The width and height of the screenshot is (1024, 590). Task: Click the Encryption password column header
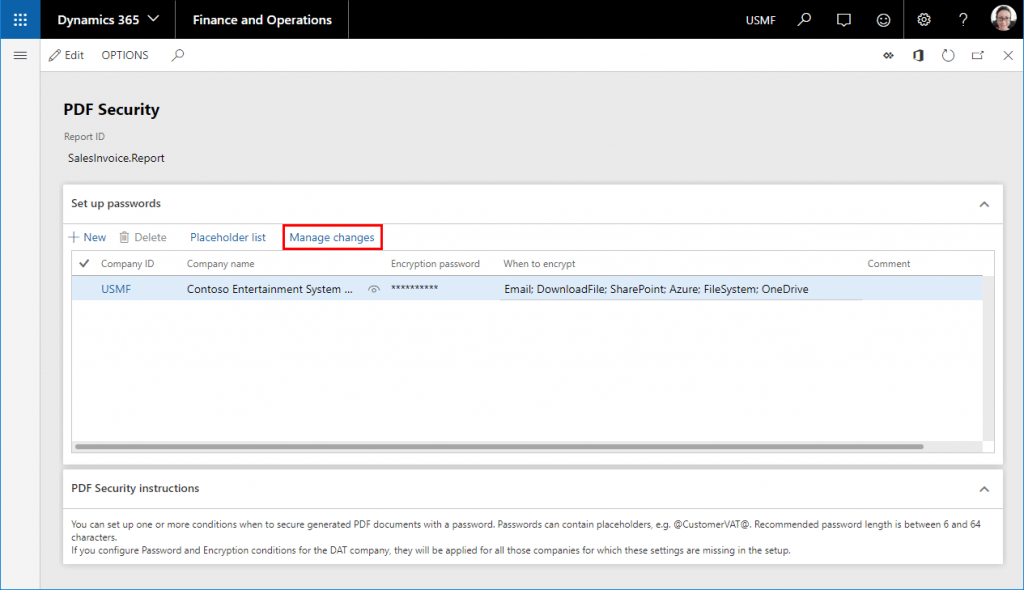click(435, 264)
